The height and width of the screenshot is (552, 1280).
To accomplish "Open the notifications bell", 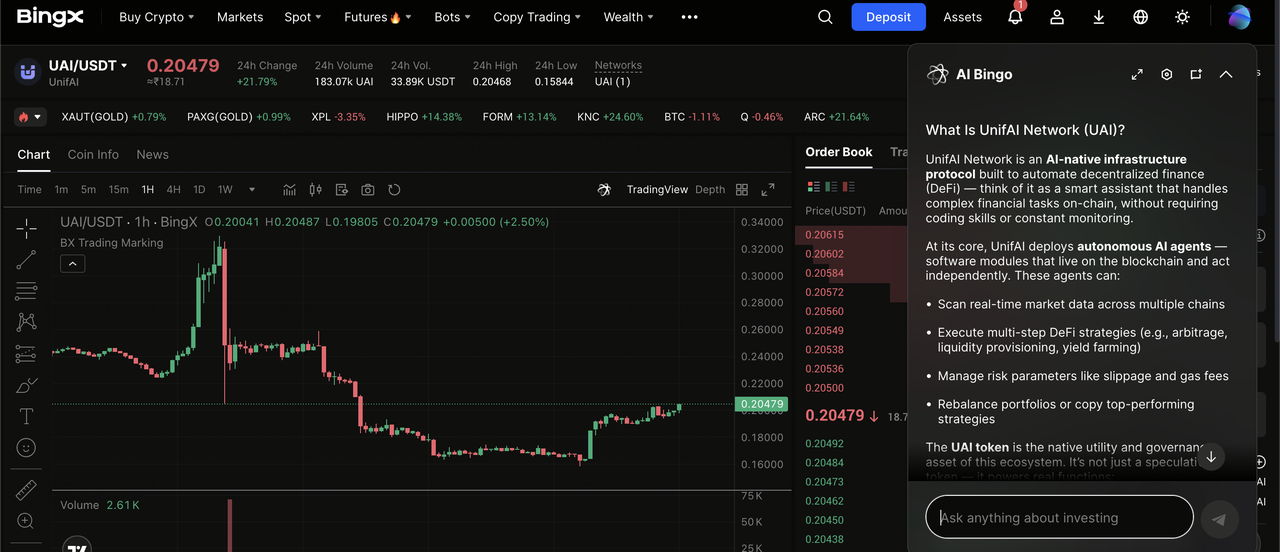I will click(1015, 17).
